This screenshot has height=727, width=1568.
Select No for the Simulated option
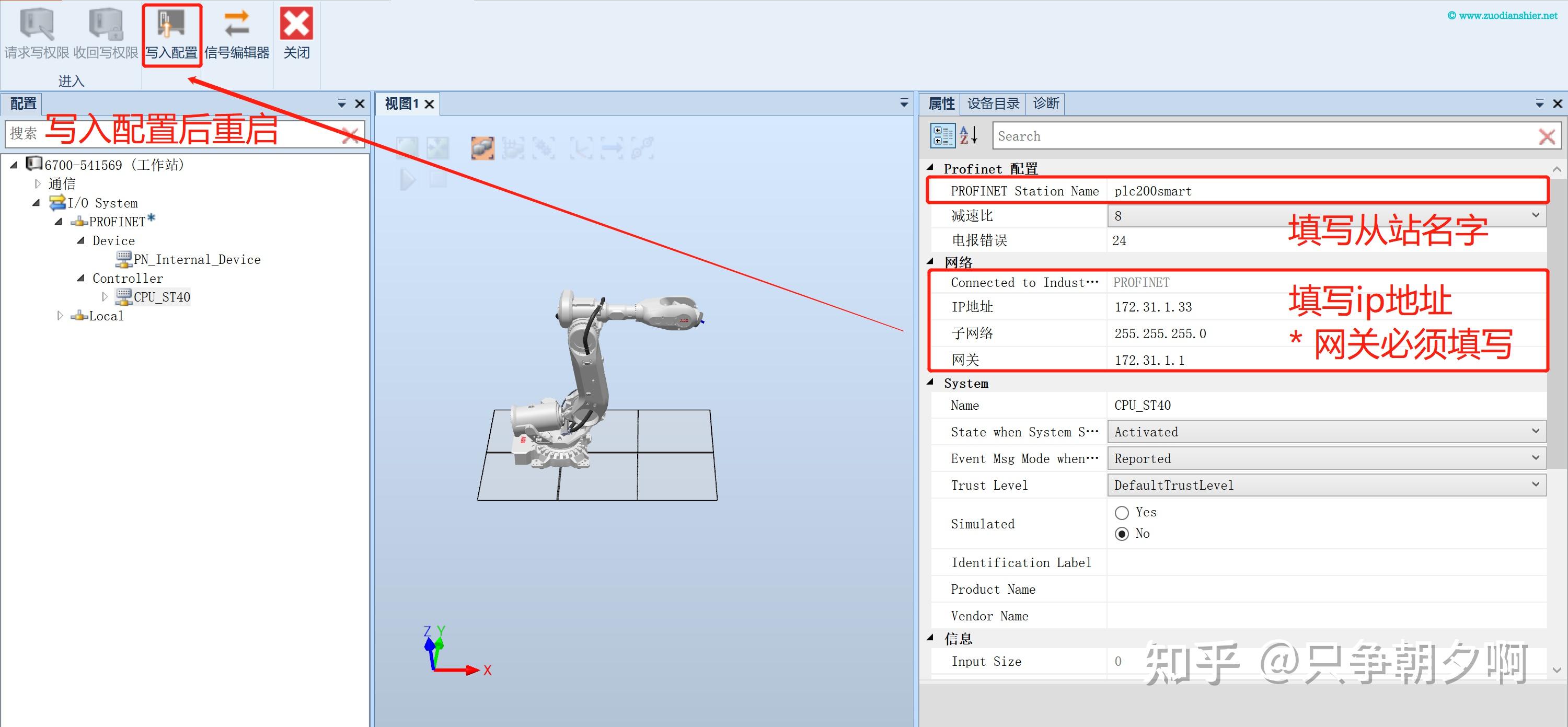coord(1122,534)
